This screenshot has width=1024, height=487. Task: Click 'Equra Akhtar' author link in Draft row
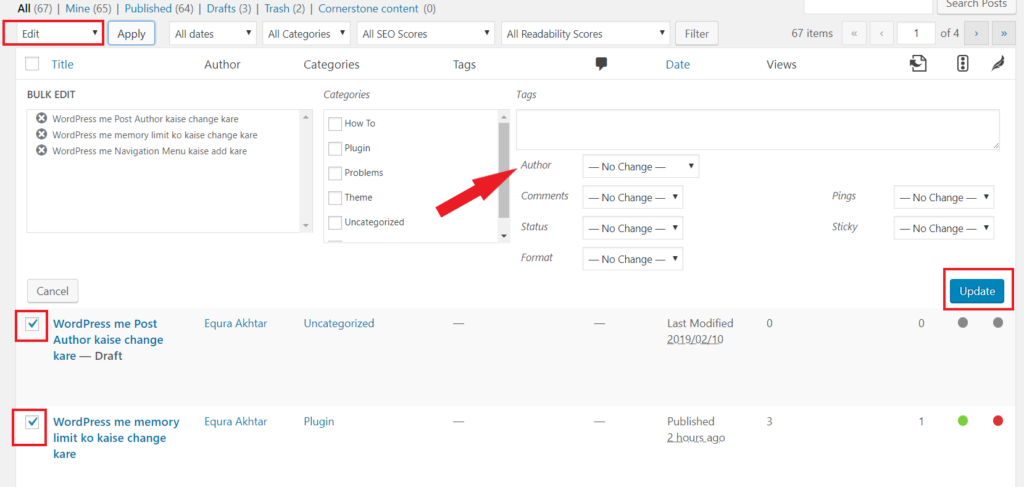pyautogui.click(x=235, y=323)
